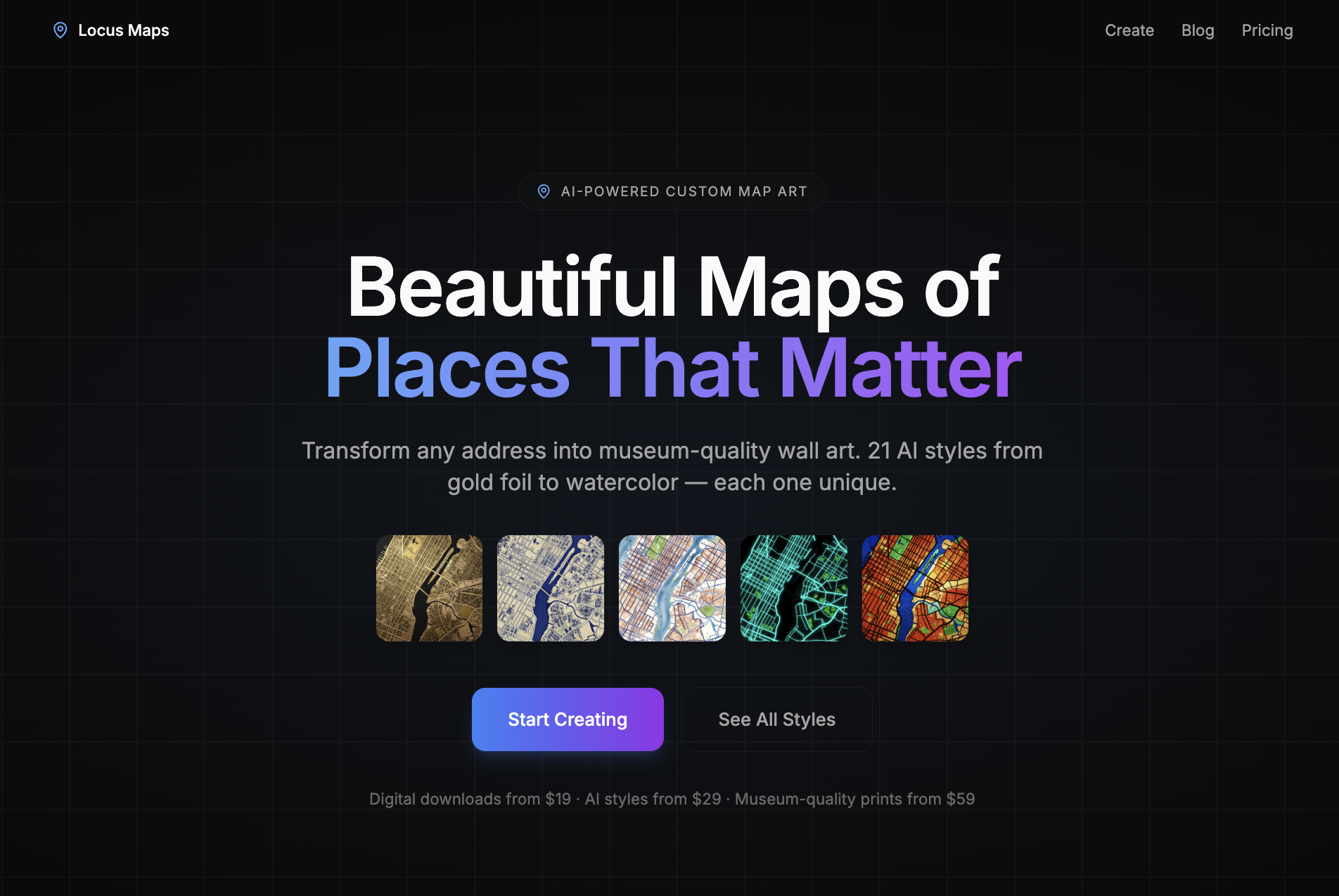1339x896 pixels.
Task: Click the pin icon in the AI-powered badge
Action: point(544,191)
